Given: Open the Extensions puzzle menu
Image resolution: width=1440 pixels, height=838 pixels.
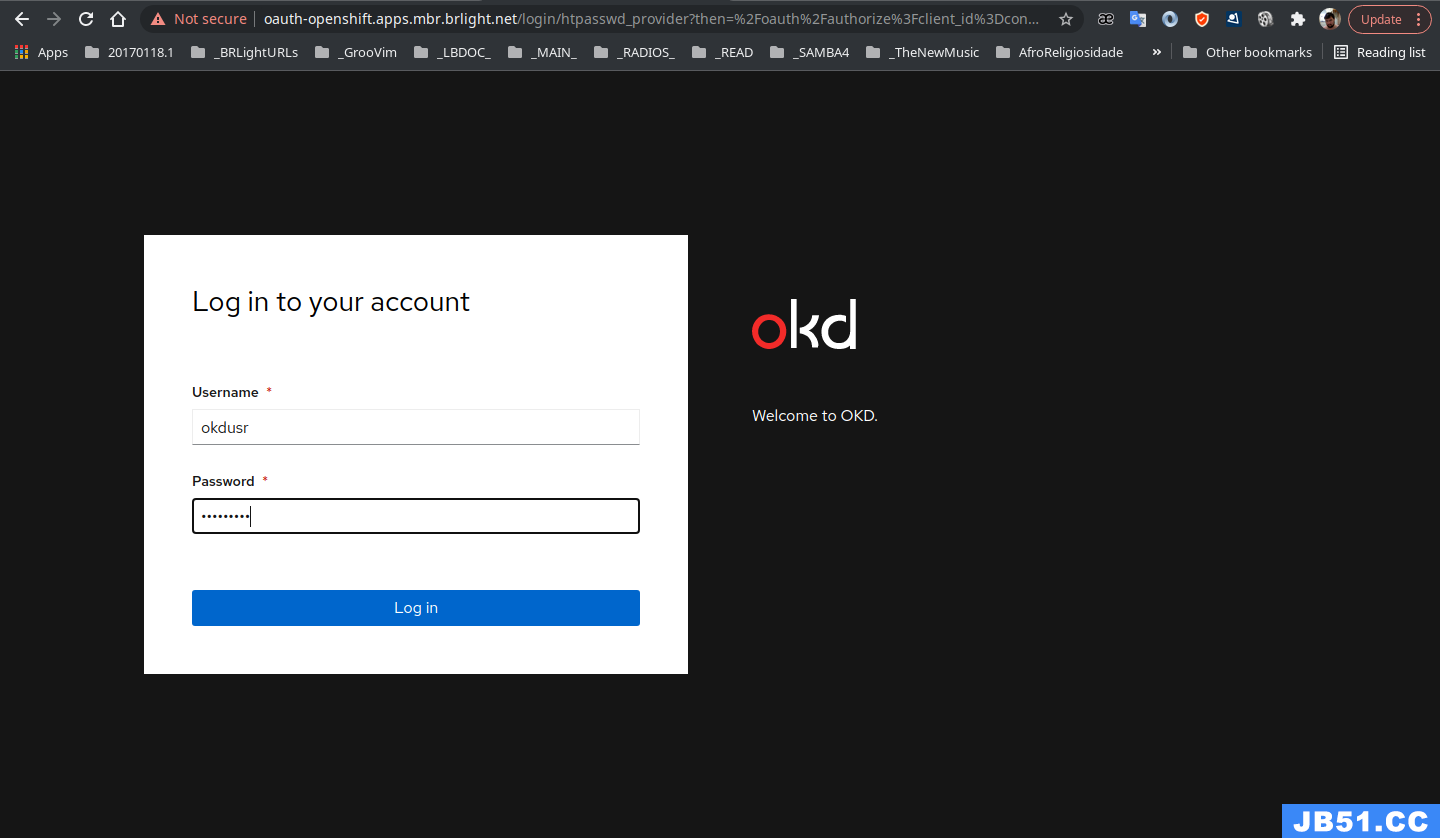Looking at the screenshot, I should coord(1298,19).
